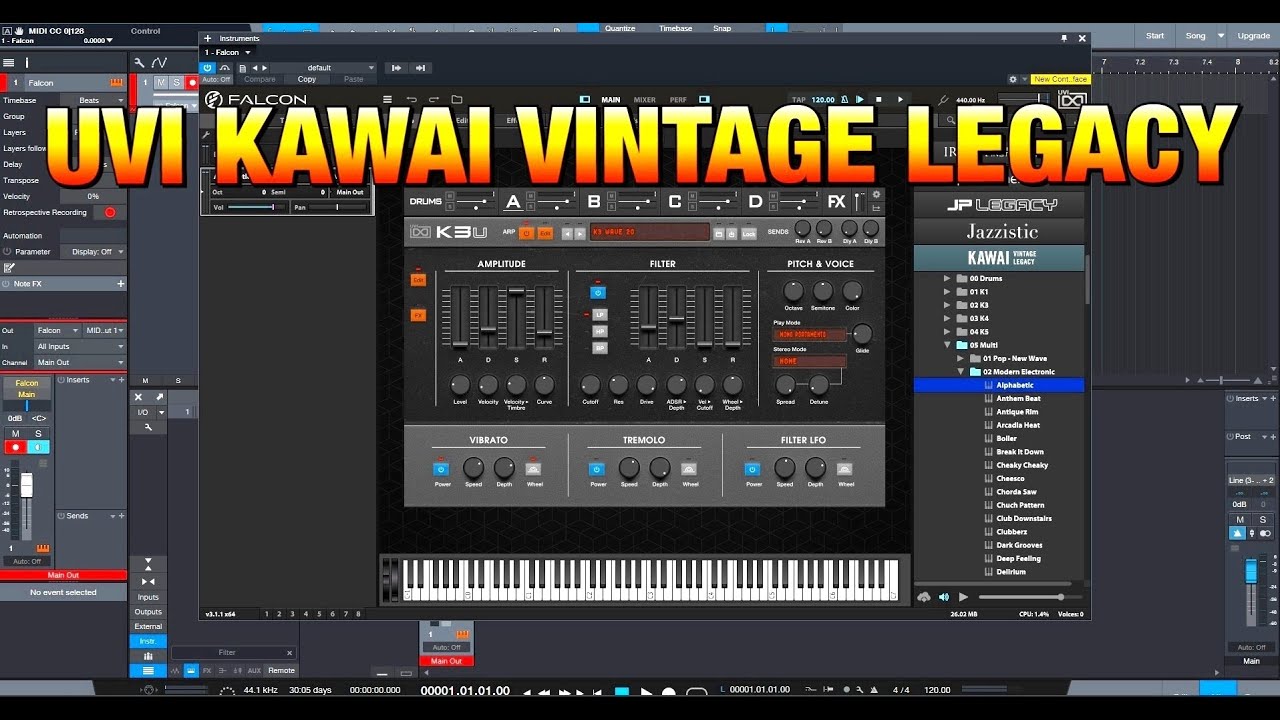Viewport: 1280px width, 720px height.
Task: Switch to the MAIN view tab
Action: click(x=611, y=100)
